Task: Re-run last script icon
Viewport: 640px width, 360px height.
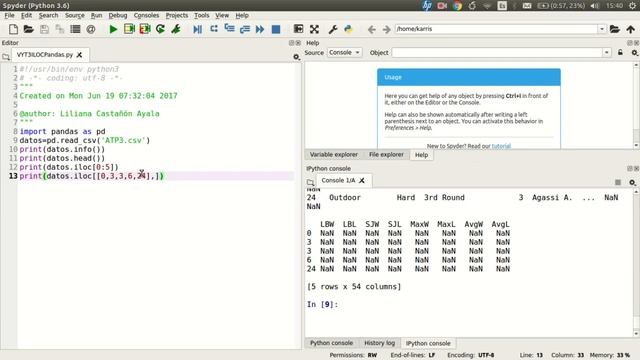Action: [x=160, y=29]
